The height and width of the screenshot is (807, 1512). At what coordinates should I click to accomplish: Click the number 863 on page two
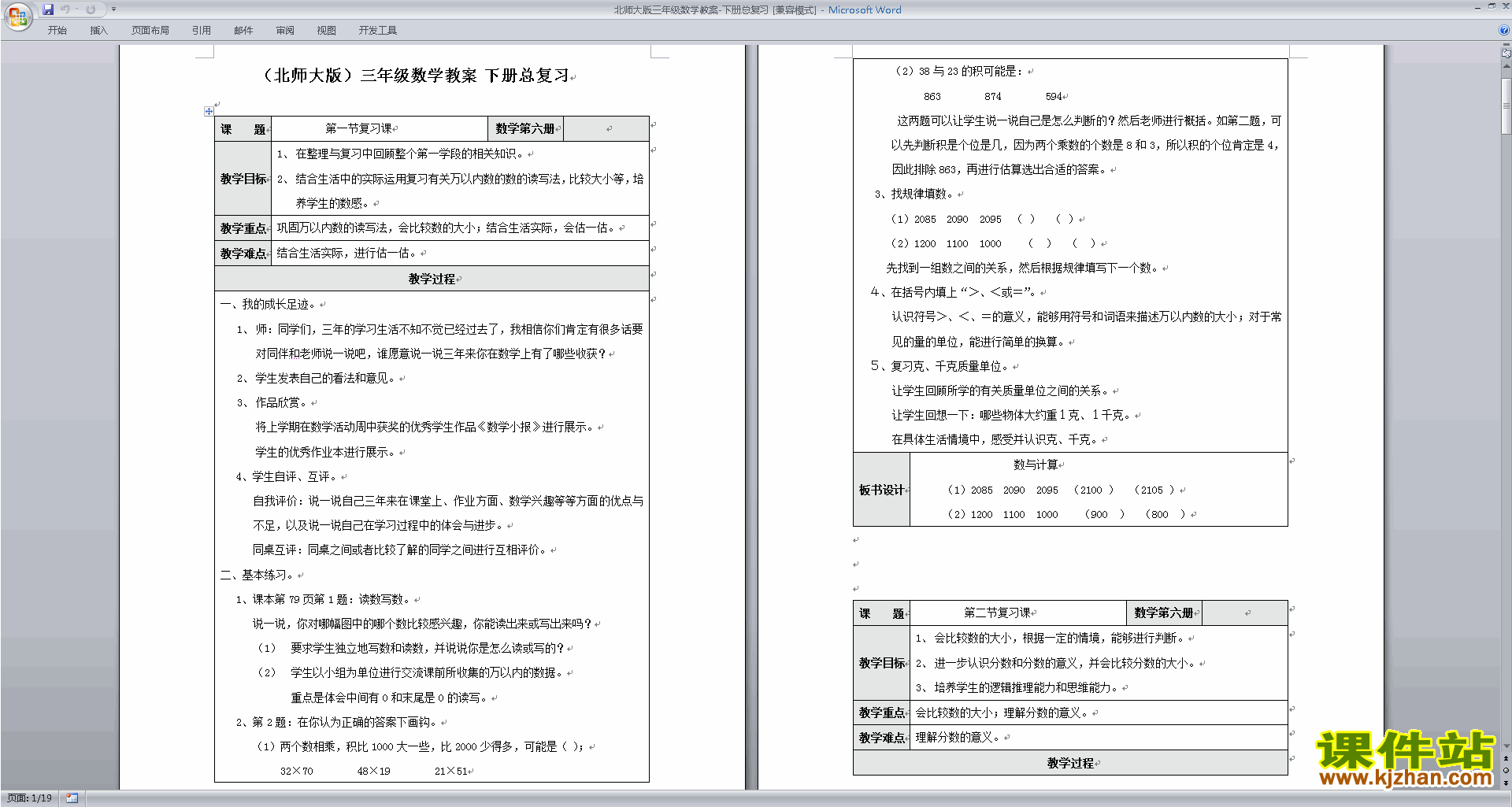pos(932,96)
